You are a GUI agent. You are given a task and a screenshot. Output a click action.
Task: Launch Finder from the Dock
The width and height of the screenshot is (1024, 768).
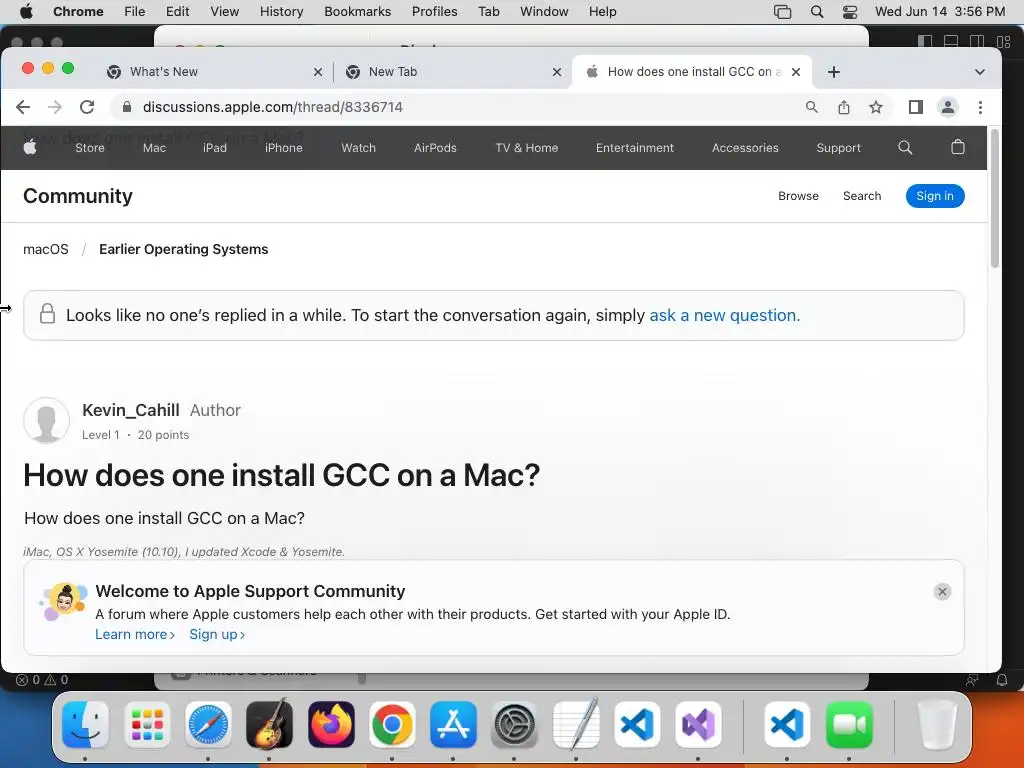85,725
